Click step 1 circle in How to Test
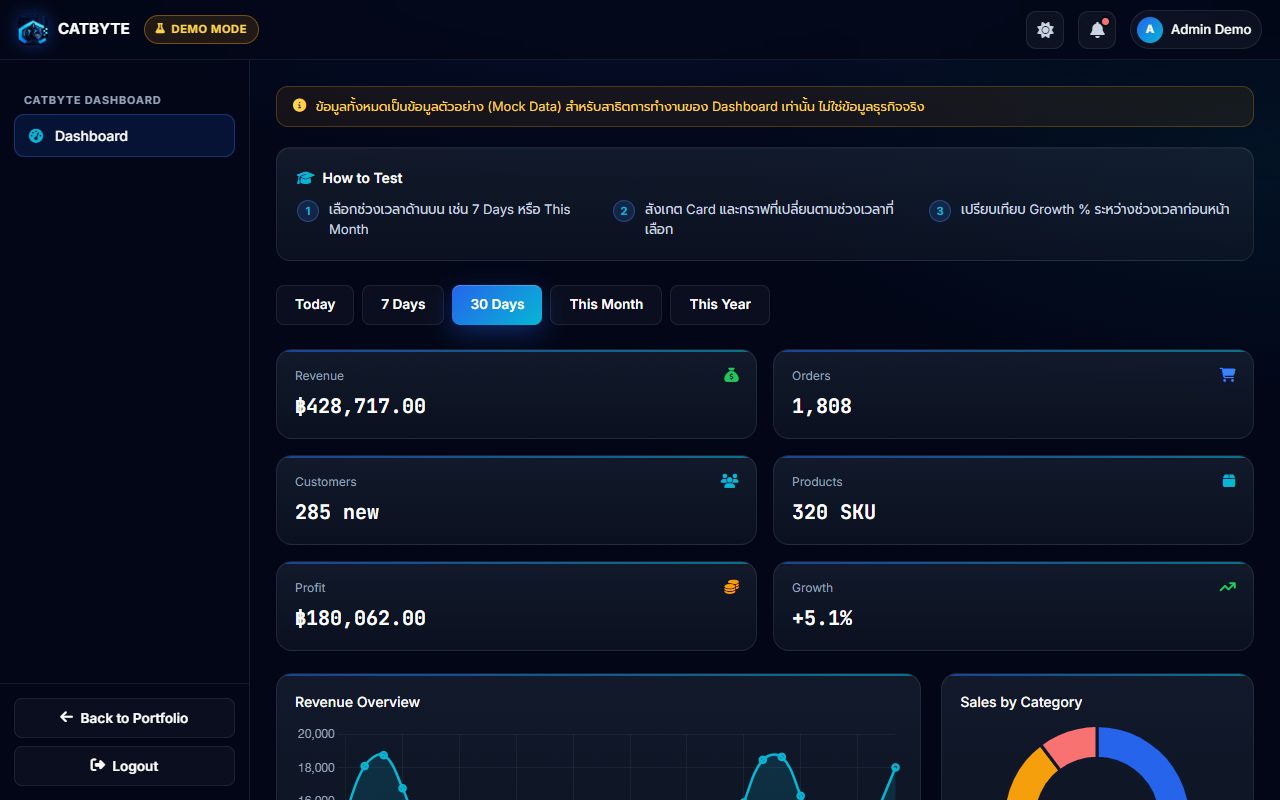Viewport: 1280px width, 800px height. pyautogui.click(x=308, y=211)
